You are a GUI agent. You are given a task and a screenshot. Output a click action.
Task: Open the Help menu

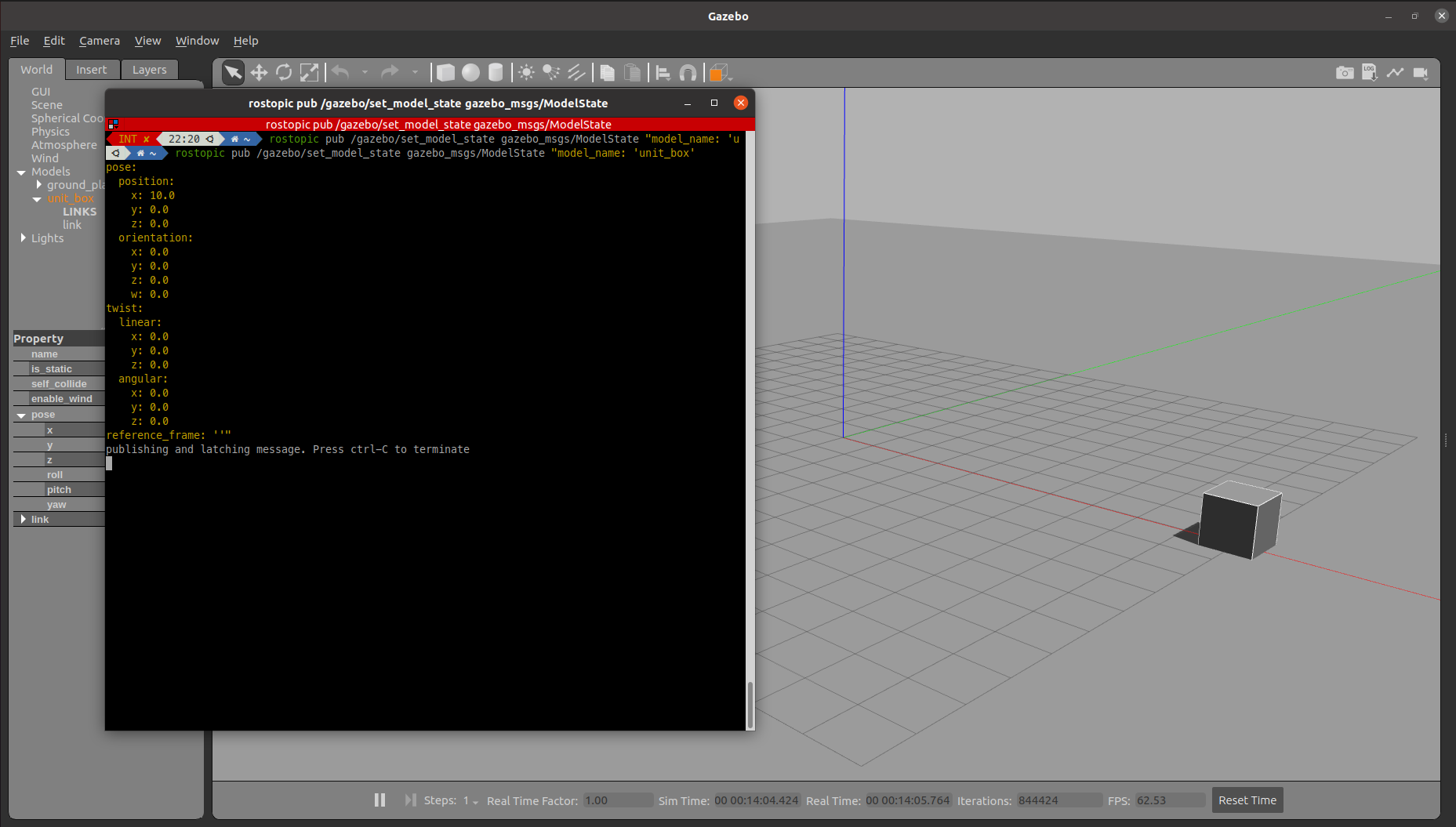(x=245, y=41)
